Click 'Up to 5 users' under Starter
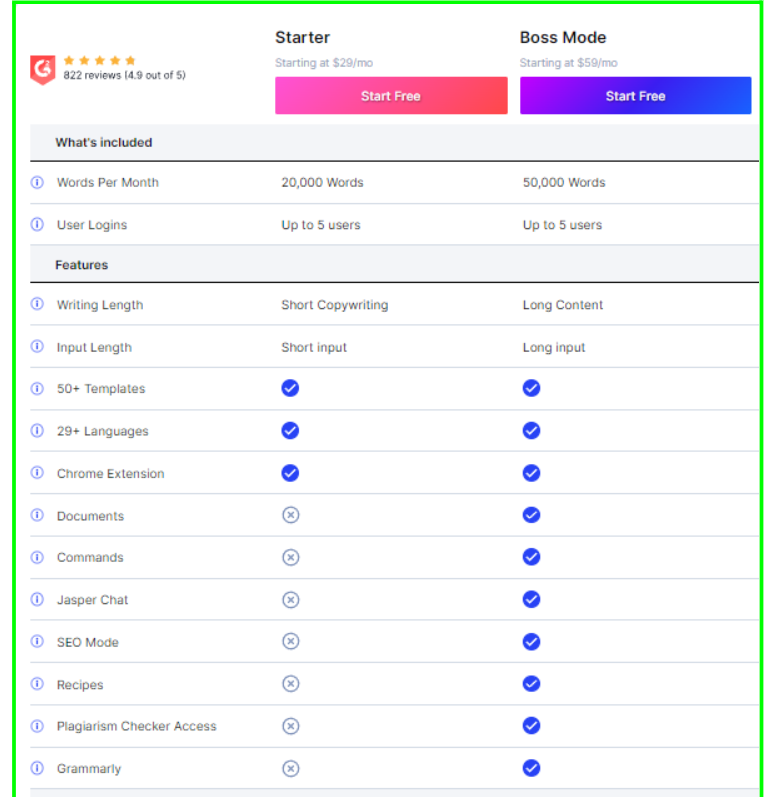770x797 pixels. [x=321, y=225]
